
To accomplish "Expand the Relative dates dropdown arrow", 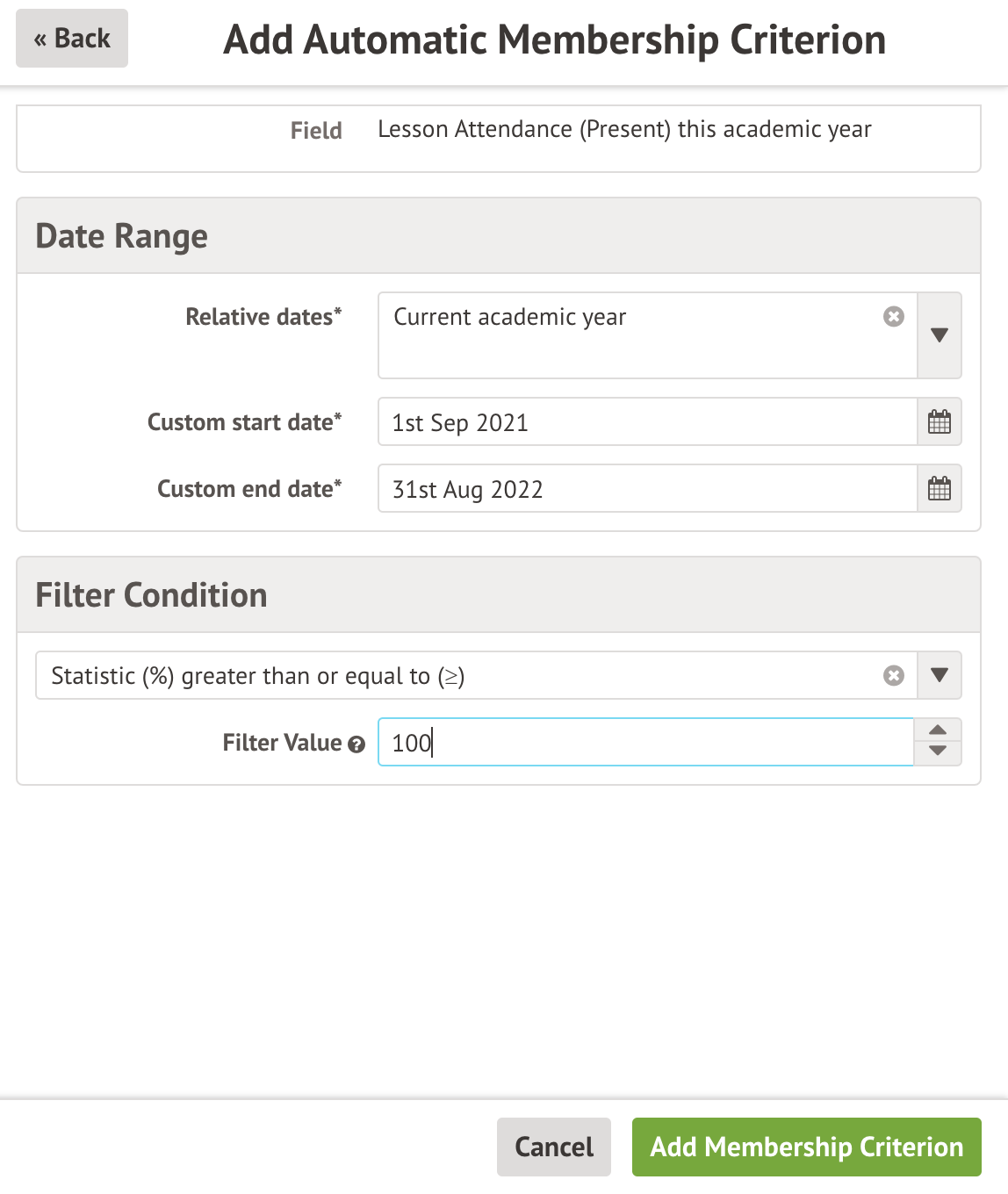I will pos(939,335).
